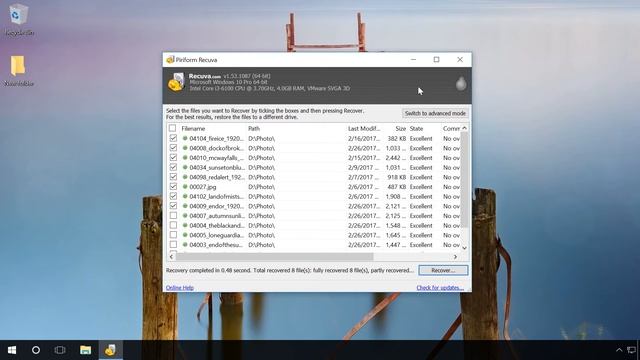The image size is (640, 360).
Task: Uncheck the 04098_redalert file checkbox
Action: (173, 177)
